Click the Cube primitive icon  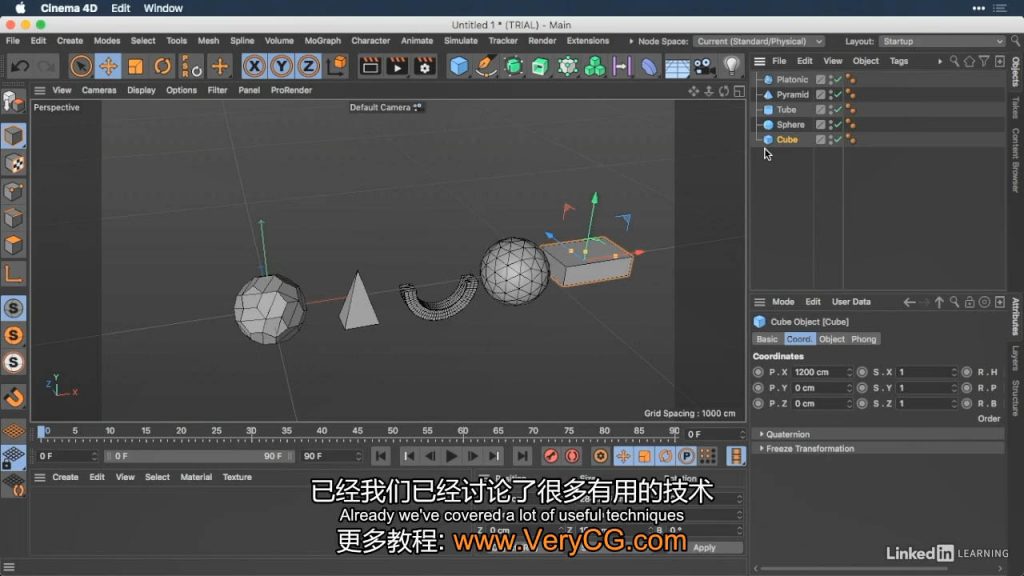[x=459, y=66]
